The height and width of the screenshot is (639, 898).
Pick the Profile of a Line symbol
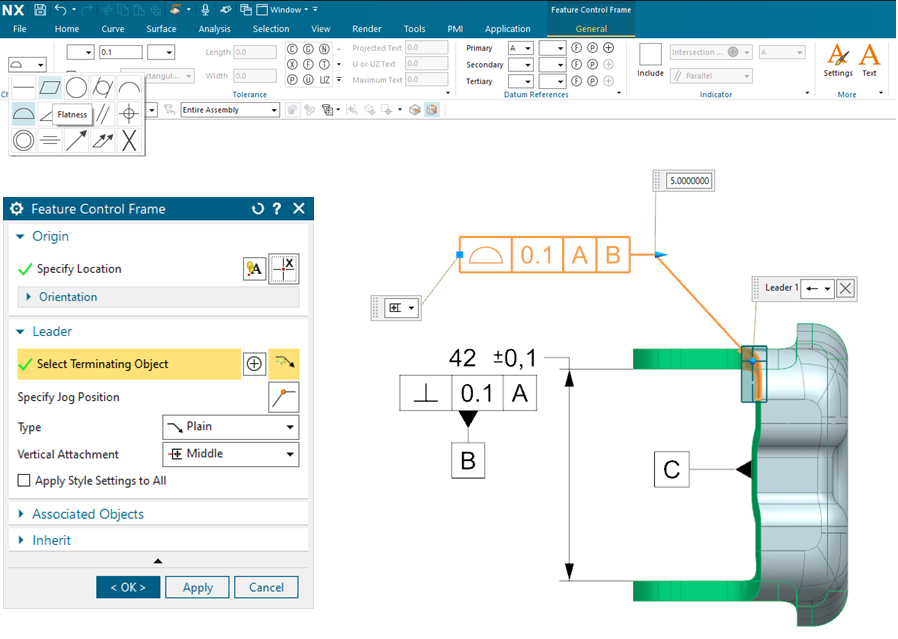click(129, 88)
